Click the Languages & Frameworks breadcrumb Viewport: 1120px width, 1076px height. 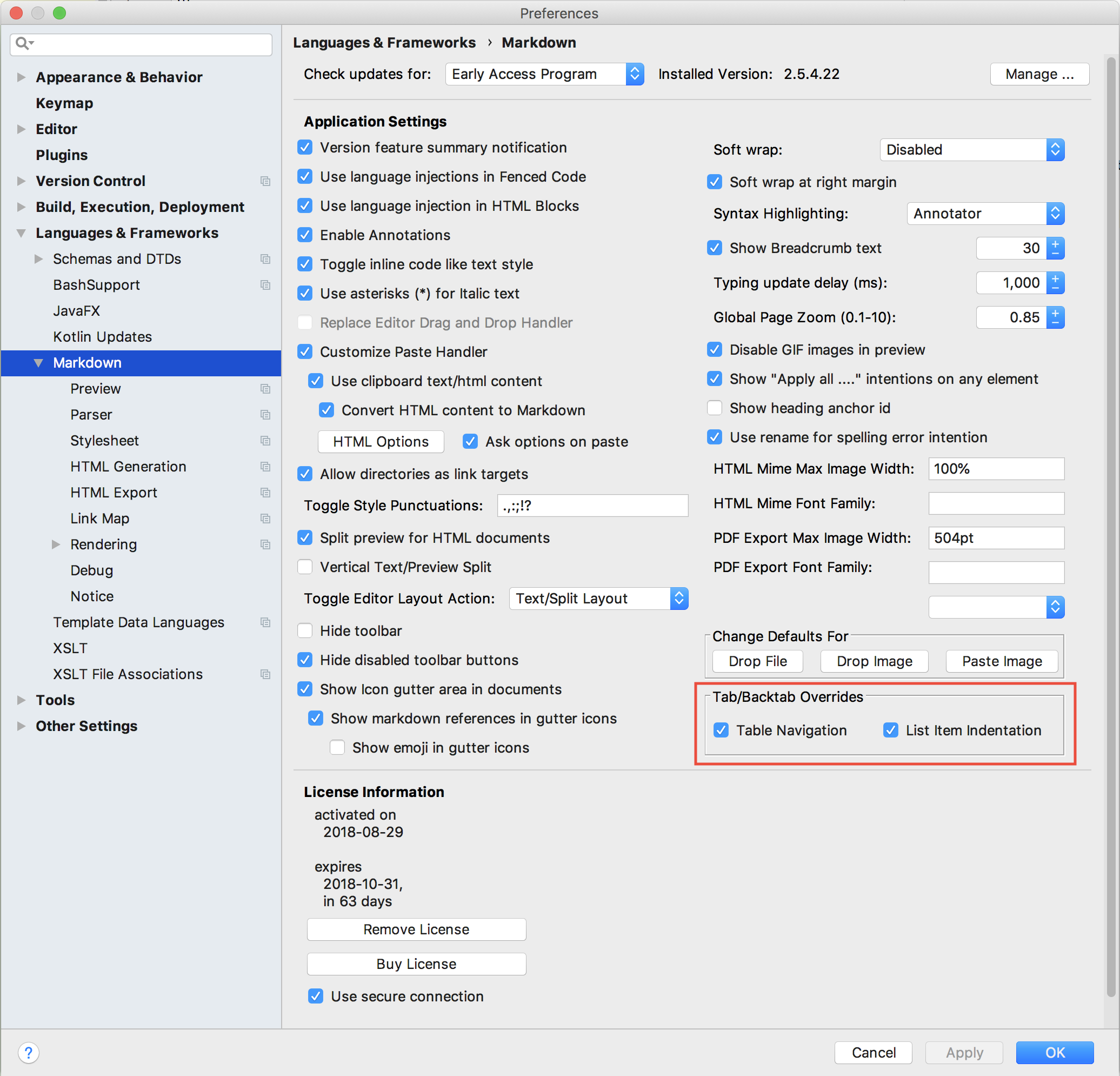[x=384, y=42]
